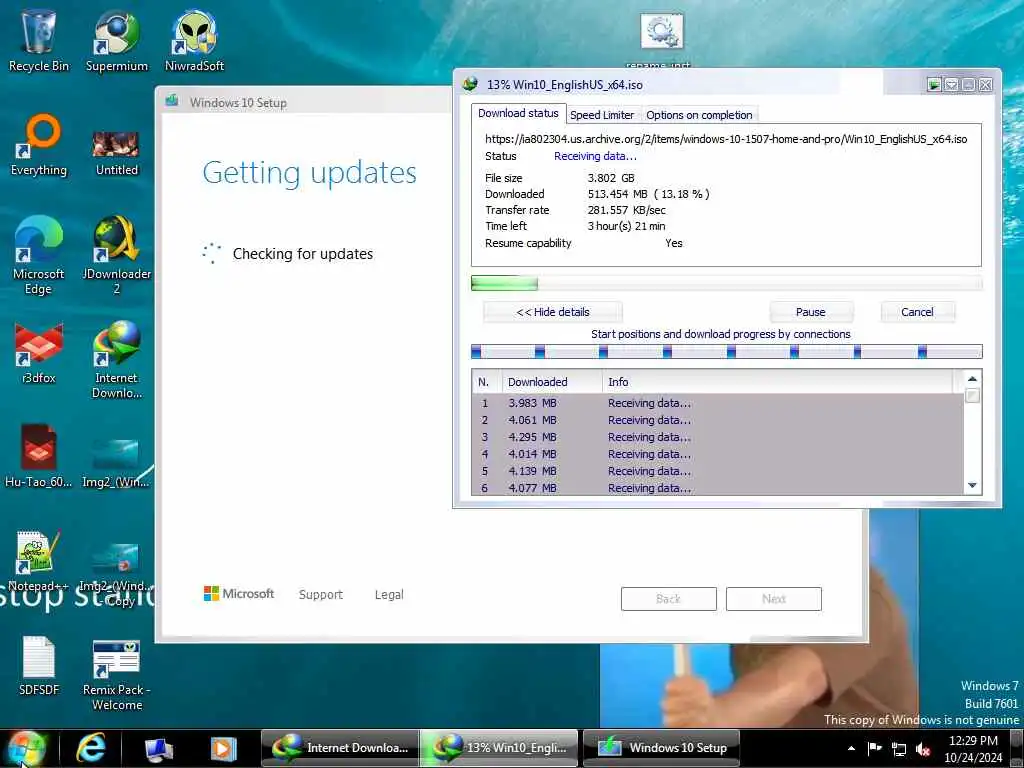Select the Img2 (Wind... Copy image icon
This screenshot has width=1024, height=768.
point(116,575)
